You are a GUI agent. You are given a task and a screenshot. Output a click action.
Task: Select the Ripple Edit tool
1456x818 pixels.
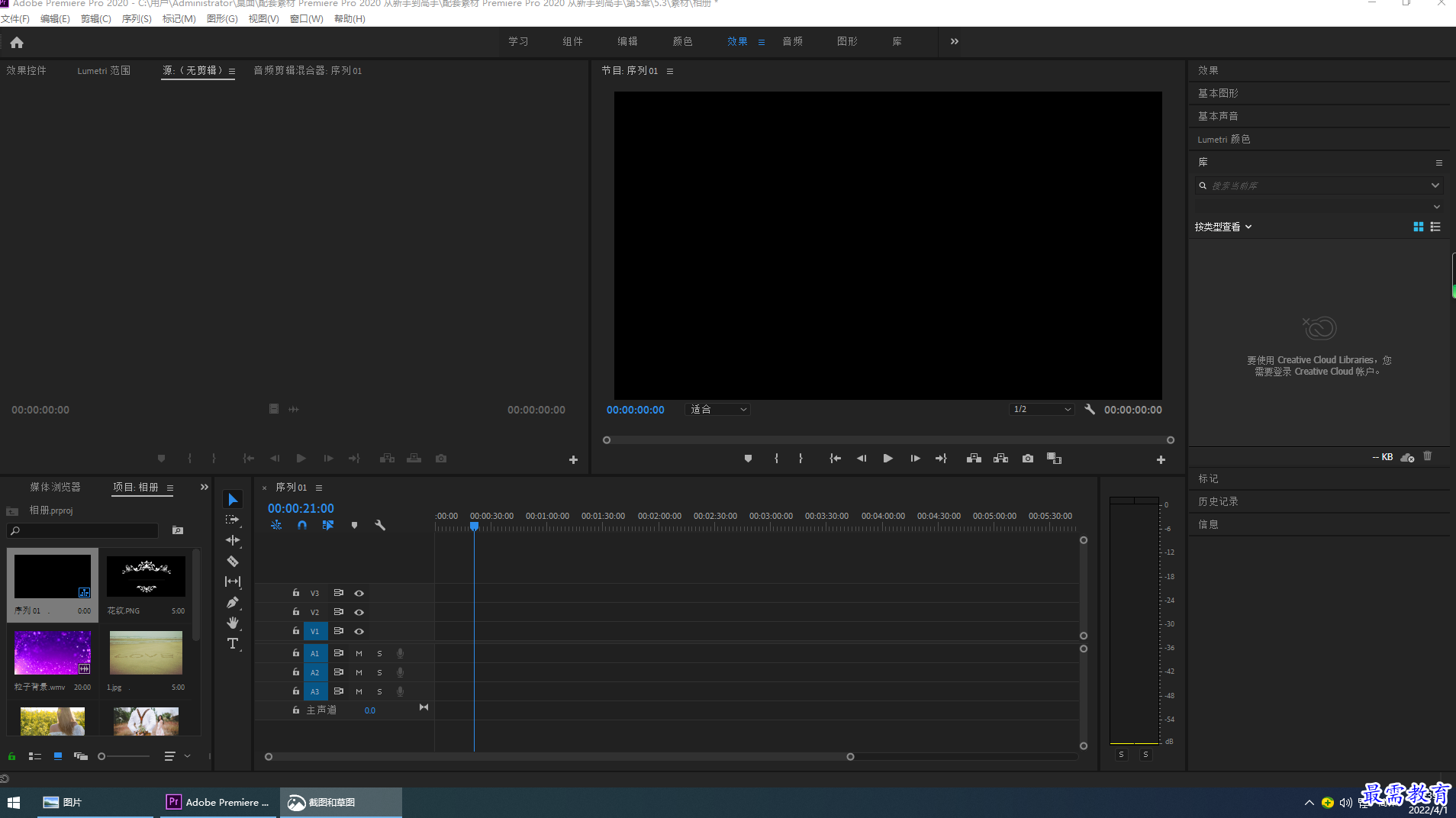[x=233, y=540]
